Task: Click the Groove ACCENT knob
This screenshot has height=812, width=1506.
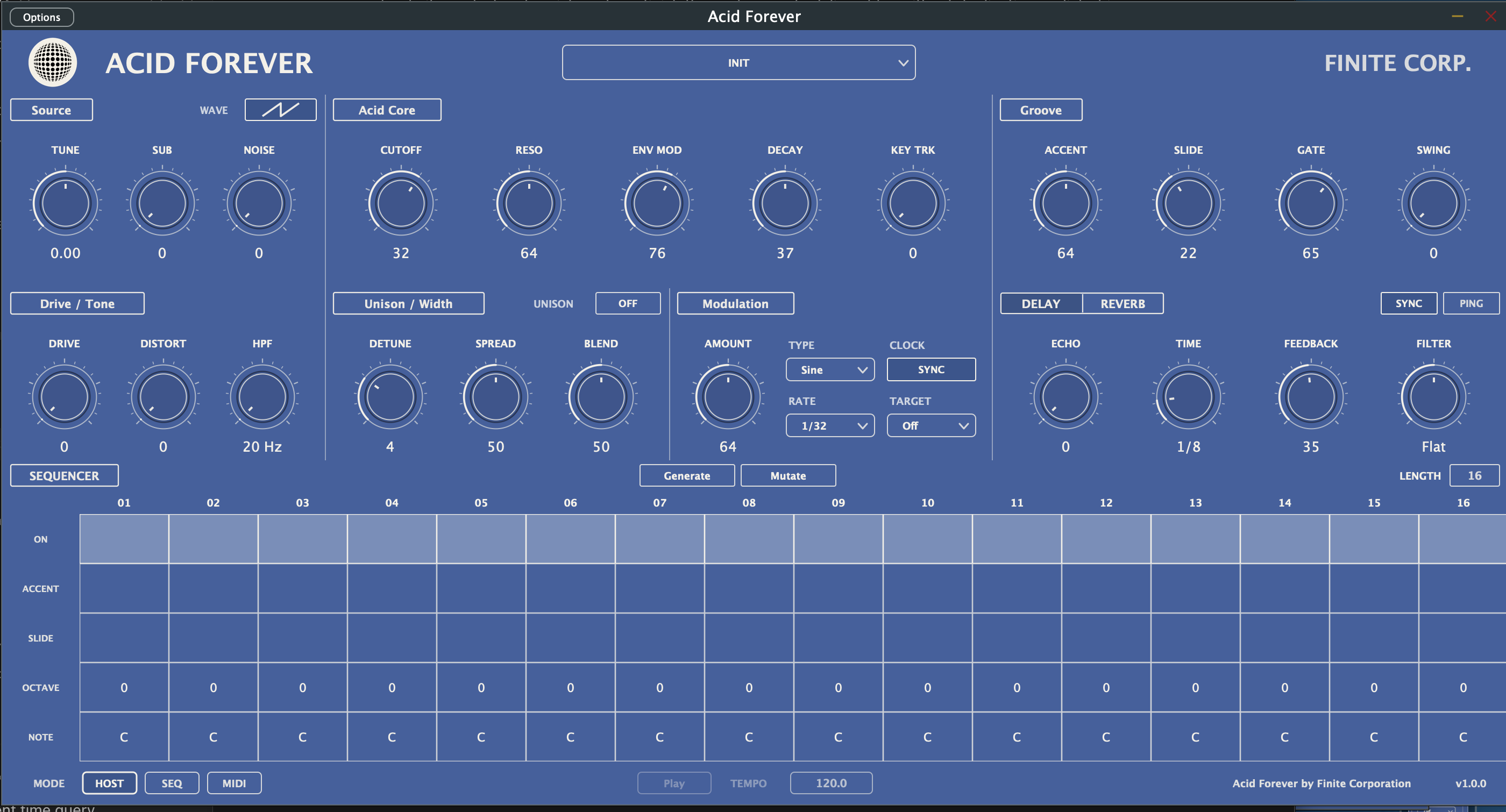Action: click(1066, 203)
